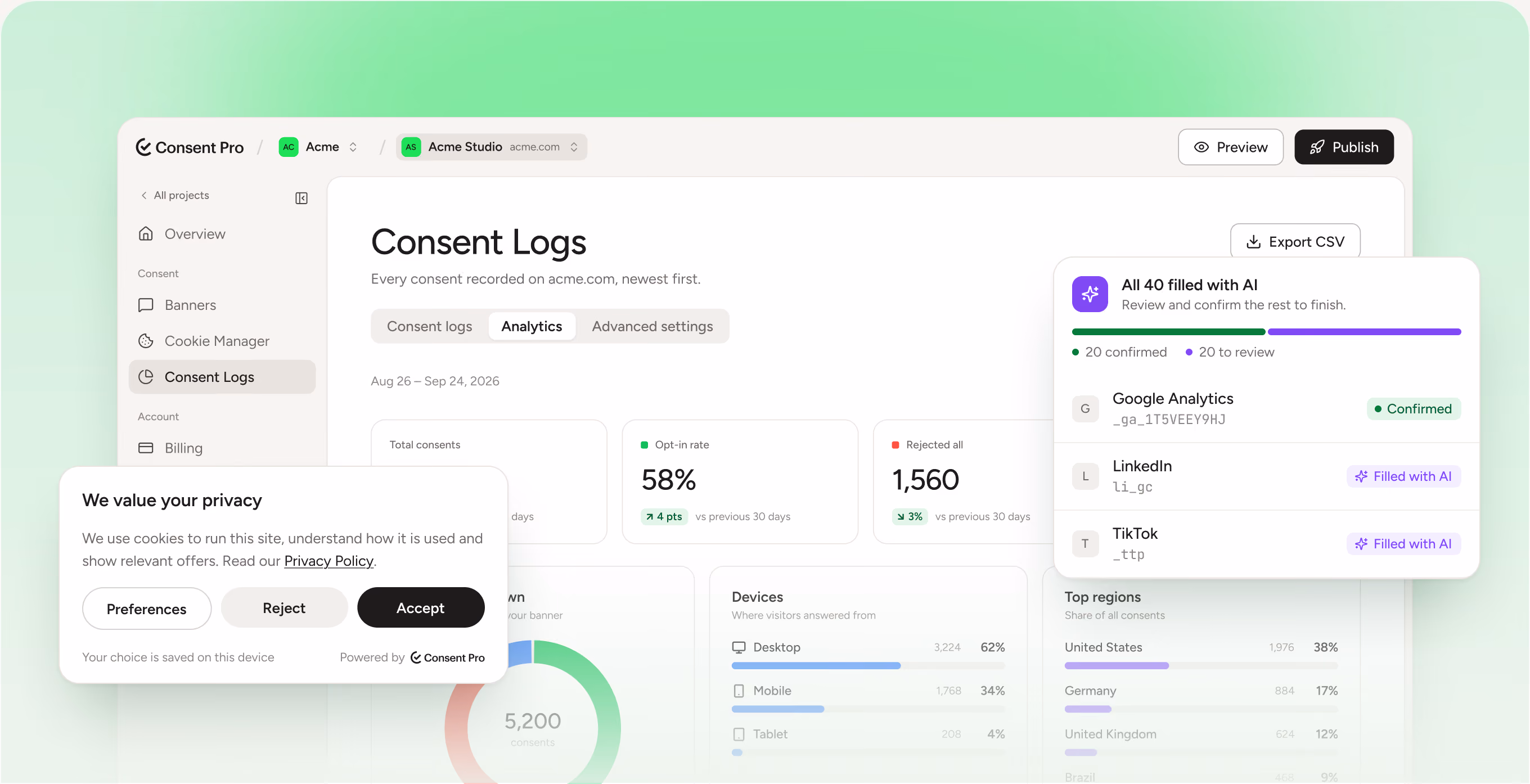Open Advanced settings tab
This screenshot has width=1530, height=784.
[652, 326]
